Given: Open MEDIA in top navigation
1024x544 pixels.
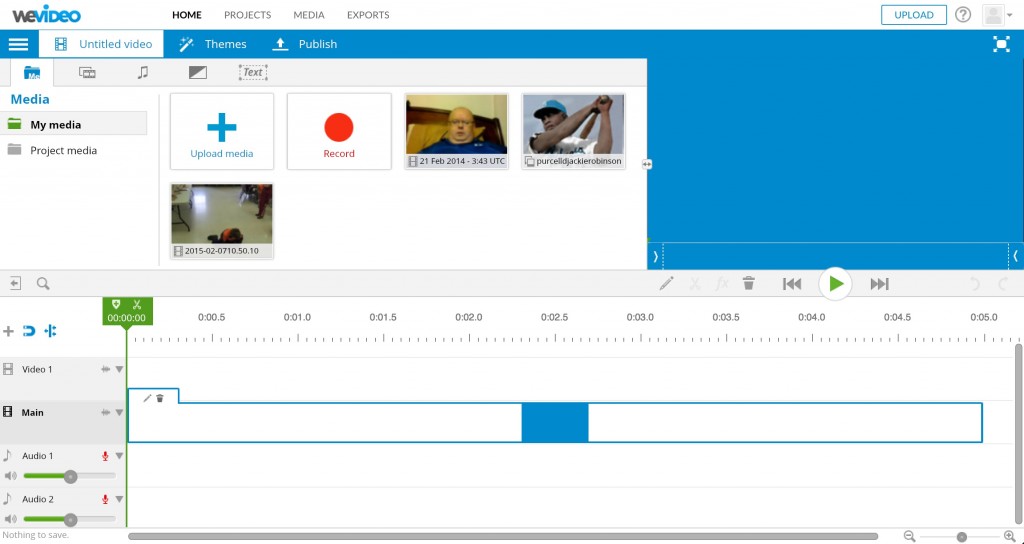Looking at the screenshot, I should (309, 15).
